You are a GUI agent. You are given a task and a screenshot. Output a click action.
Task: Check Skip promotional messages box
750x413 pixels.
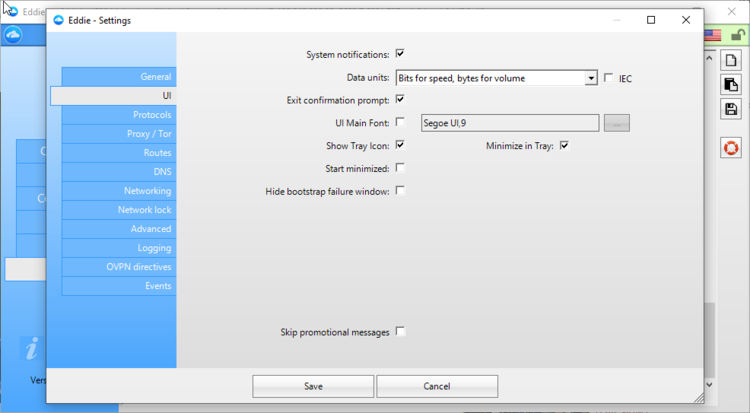pyautogui.click(x=400, y=331)
